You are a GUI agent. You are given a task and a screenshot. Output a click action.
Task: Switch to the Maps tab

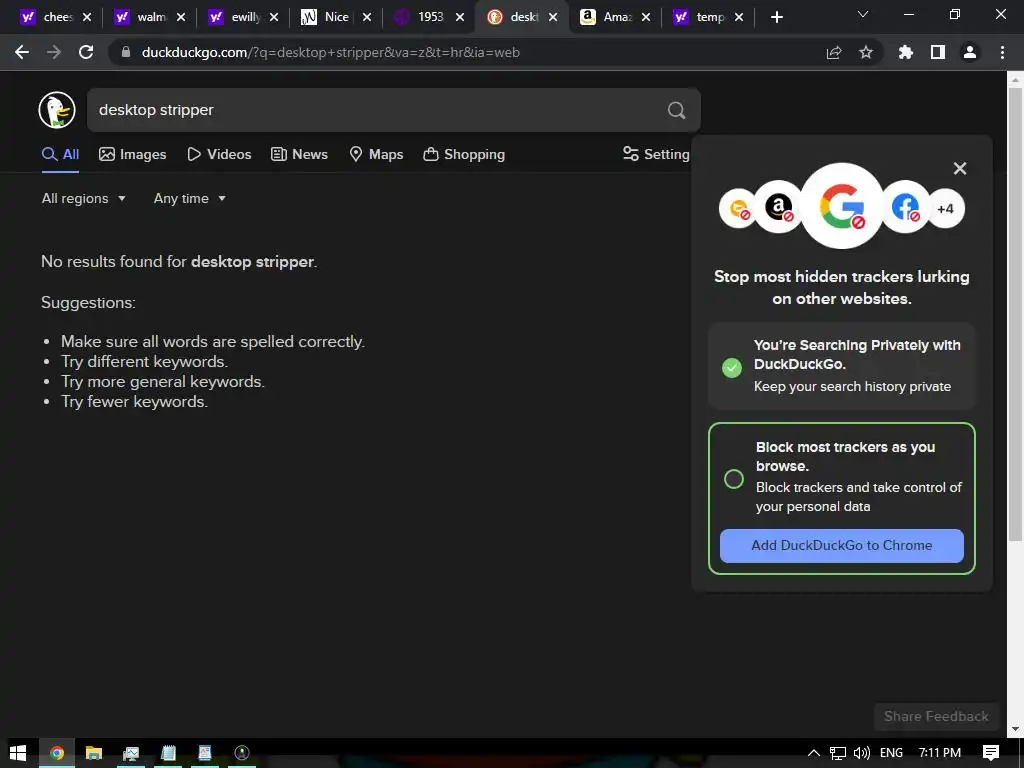376,154
